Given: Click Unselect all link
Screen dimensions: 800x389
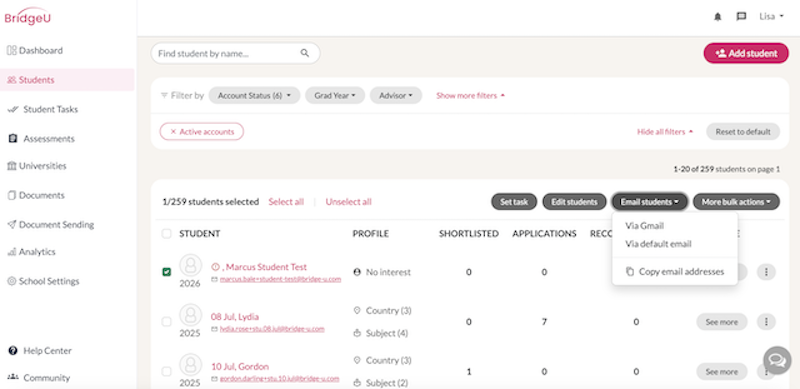Looking at the screenshot, I should pyautogui.click(x=348, y=202).
